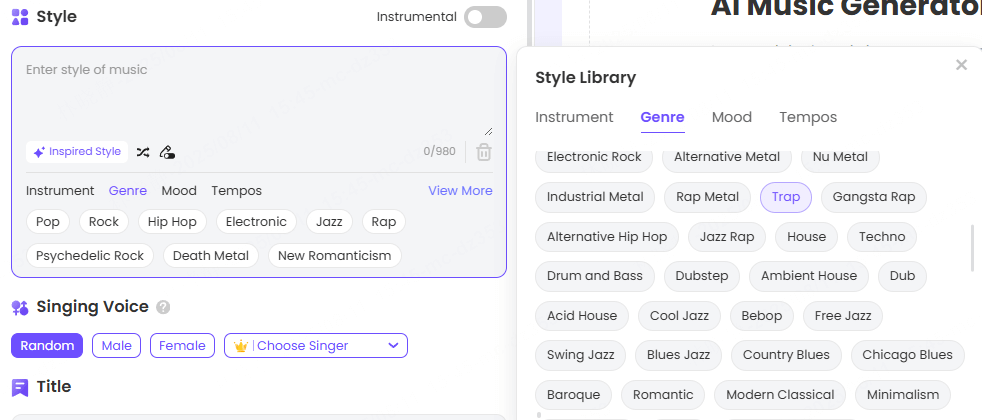Click the Style section grid icon
982x420 pixels.
tap(20, 17)
